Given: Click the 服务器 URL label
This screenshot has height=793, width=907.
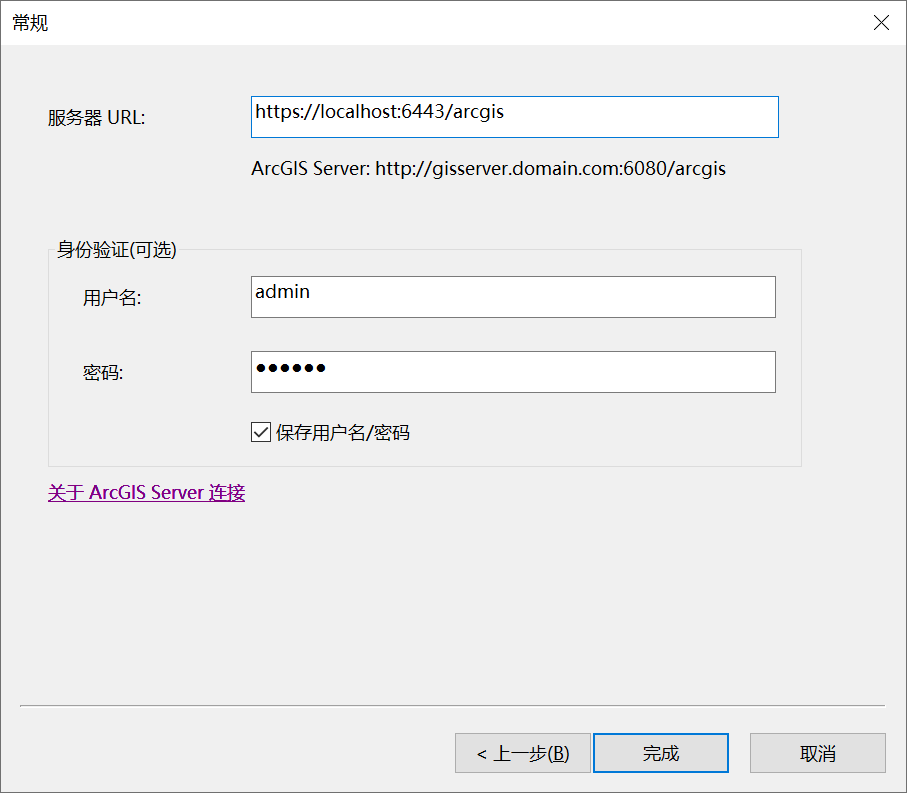Looking at the screenshot, I should [x=96, y=118].
